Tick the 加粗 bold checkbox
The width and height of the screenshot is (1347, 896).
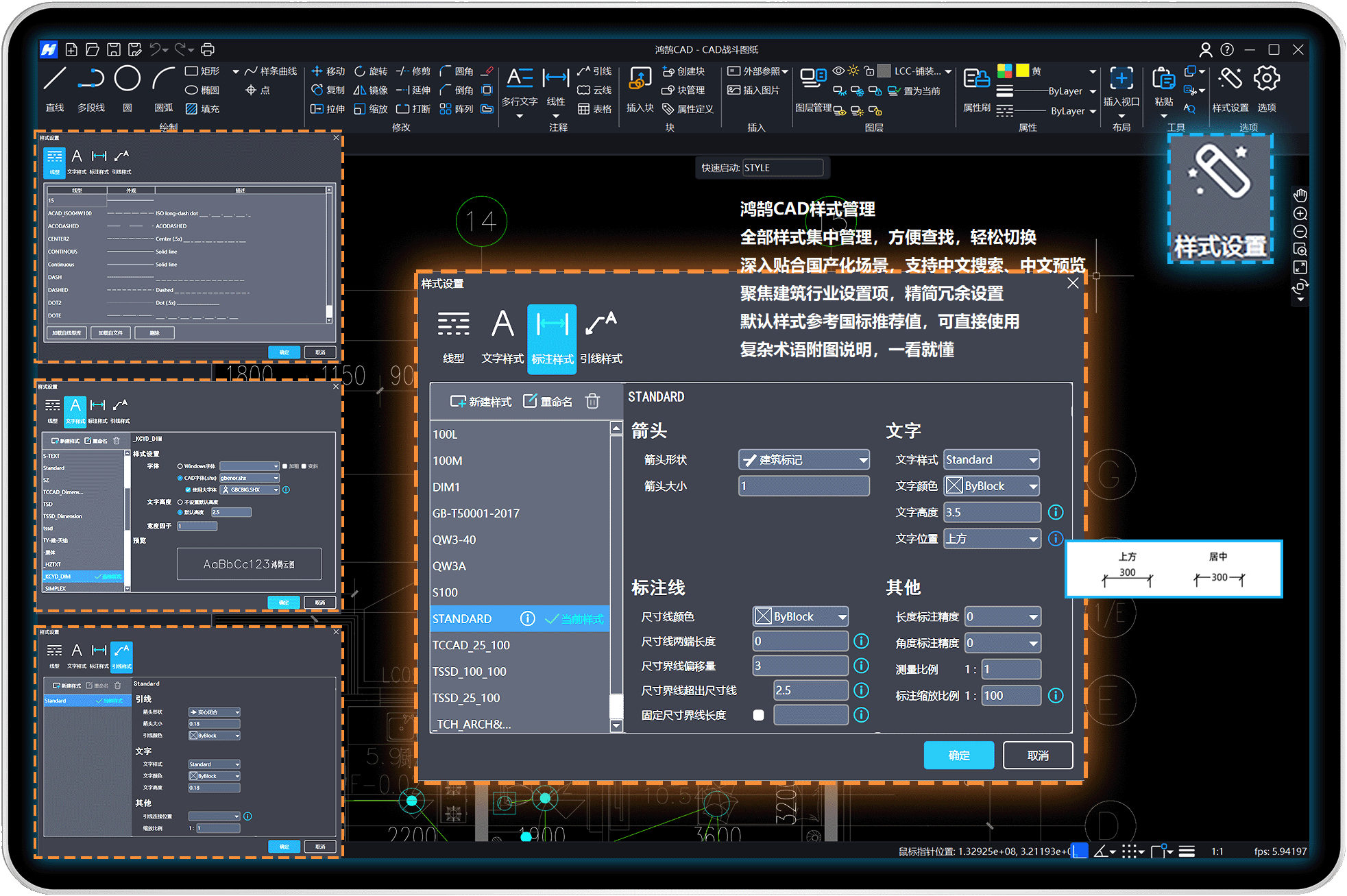[285, 466]
